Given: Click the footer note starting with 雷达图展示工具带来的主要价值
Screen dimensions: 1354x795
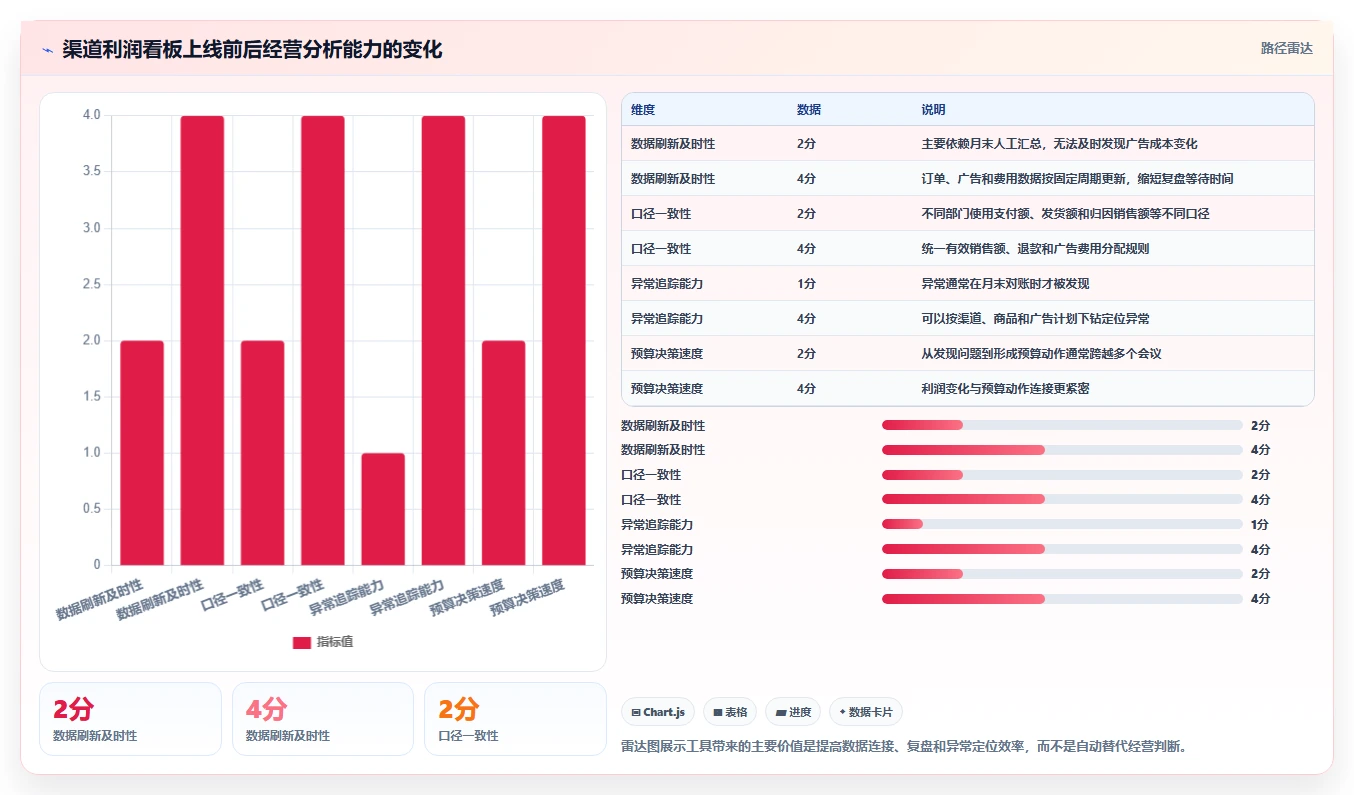Looking at the screenshot, I should (x=904, y=746).
